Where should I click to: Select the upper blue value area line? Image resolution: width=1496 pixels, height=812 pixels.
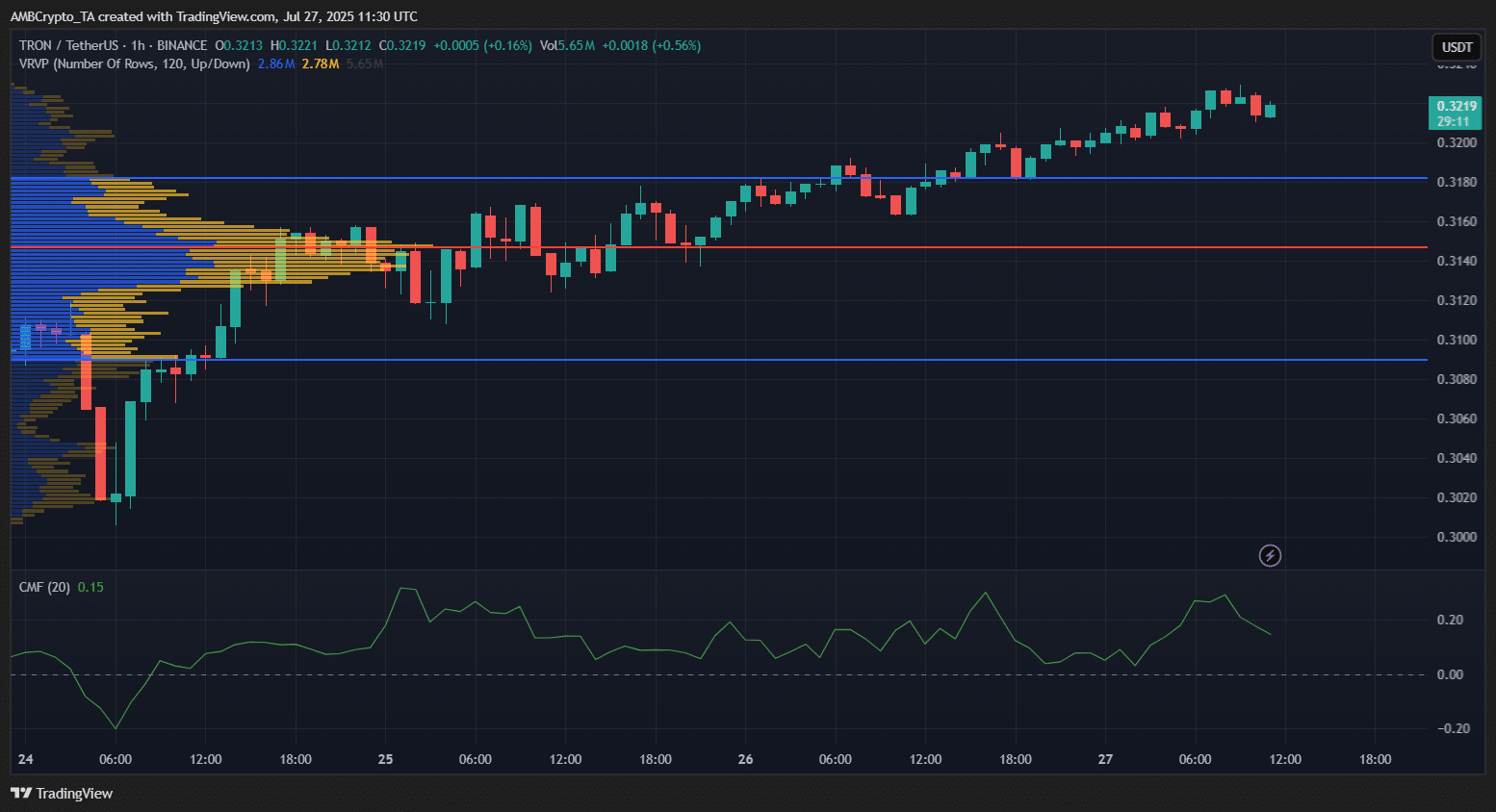[x=866, y=178]
